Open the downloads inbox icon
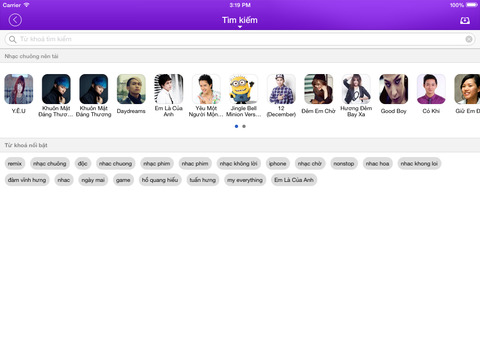Screen dimensions: 480x360 [x=465, y=20]
